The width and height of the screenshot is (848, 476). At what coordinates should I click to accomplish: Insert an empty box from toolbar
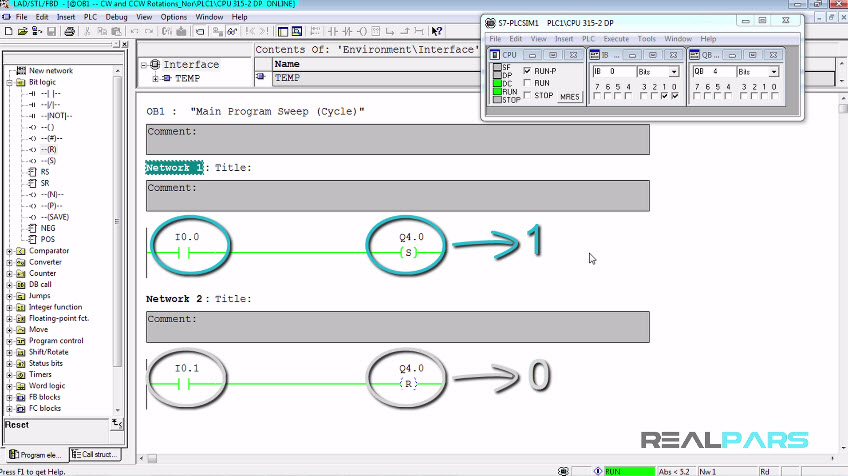tap(376, 31)
